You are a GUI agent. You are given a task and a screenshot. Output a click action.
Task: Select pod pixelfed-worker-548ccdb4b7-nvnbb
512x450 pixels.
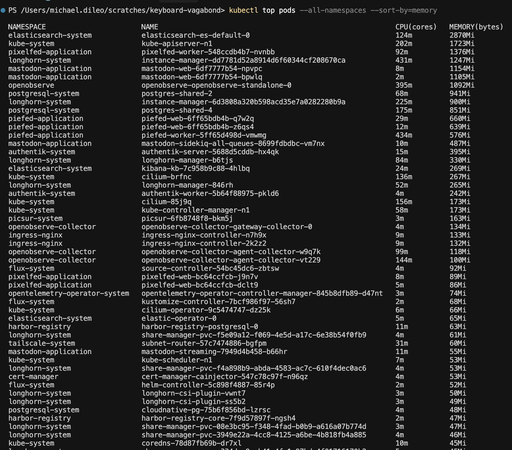pyautogui.click(x=208, y=52)
